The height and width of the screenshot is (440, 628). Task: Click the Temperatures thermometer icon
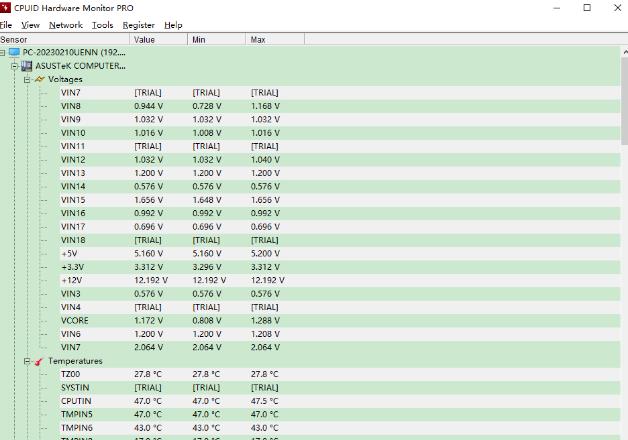tap(39, 361)
